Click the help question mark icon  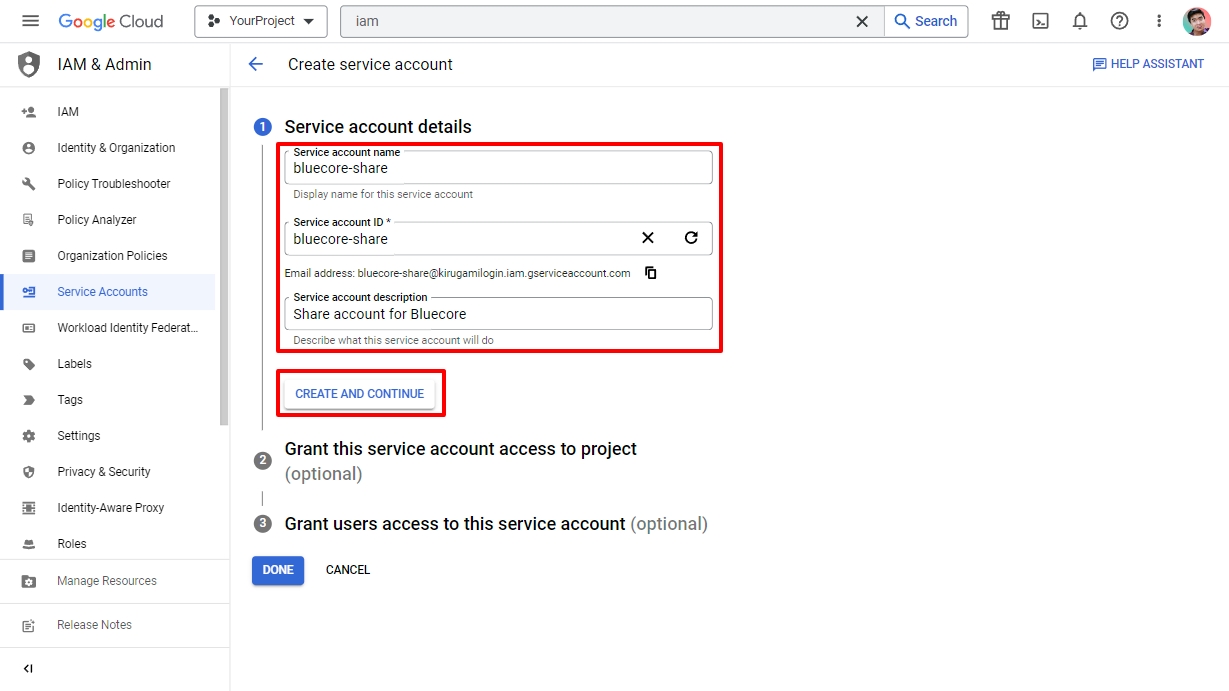[x=1119, y=21]
